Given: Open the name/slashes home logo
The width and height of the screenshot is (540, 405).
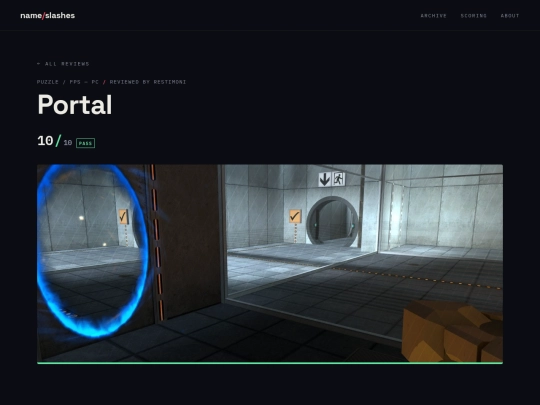Looking at the screenshot, I should click(48, 15).
